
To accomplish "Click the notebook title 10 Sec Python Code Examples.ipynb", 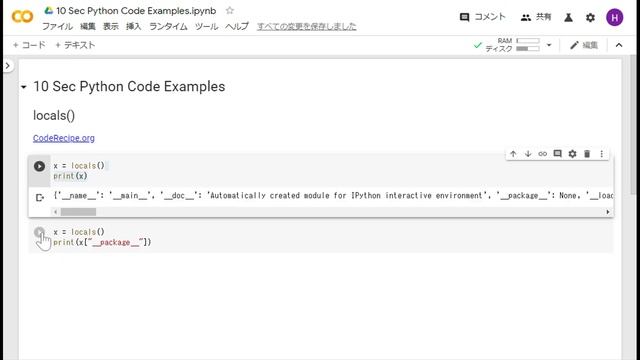I will point(136,11).
